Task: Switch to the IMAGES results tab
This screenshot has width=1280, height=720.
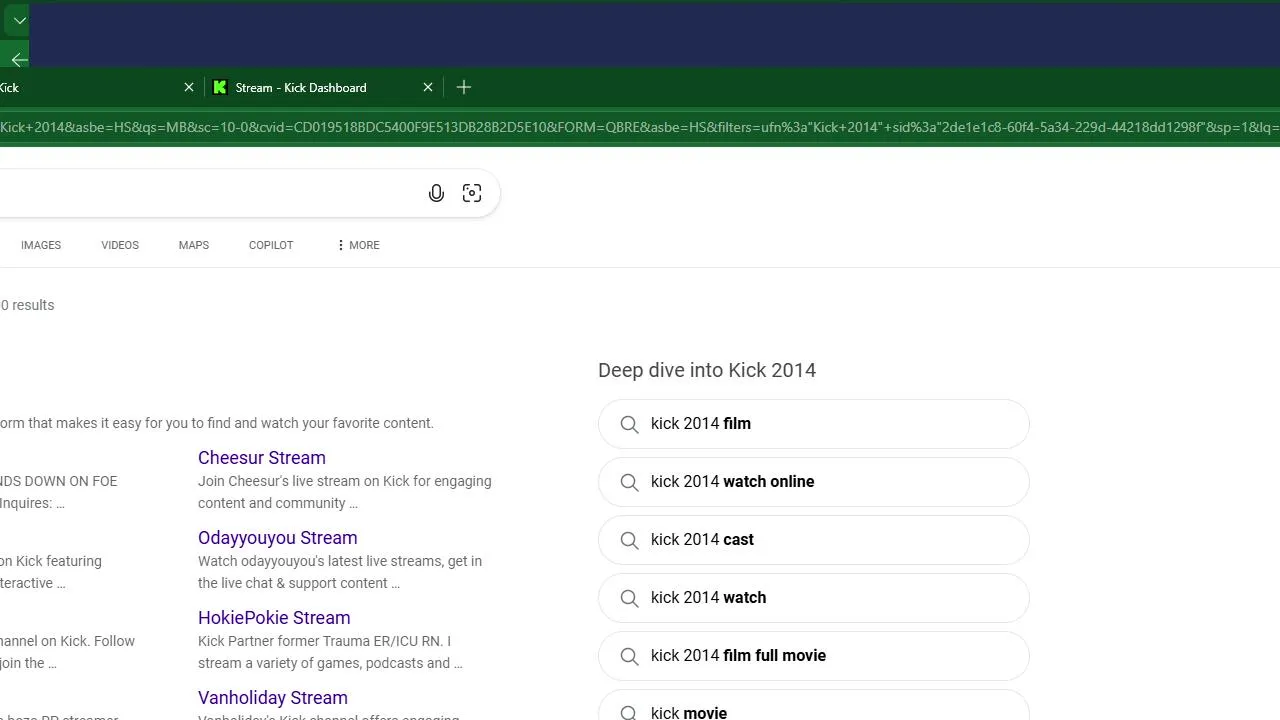Action: [41, 245]
